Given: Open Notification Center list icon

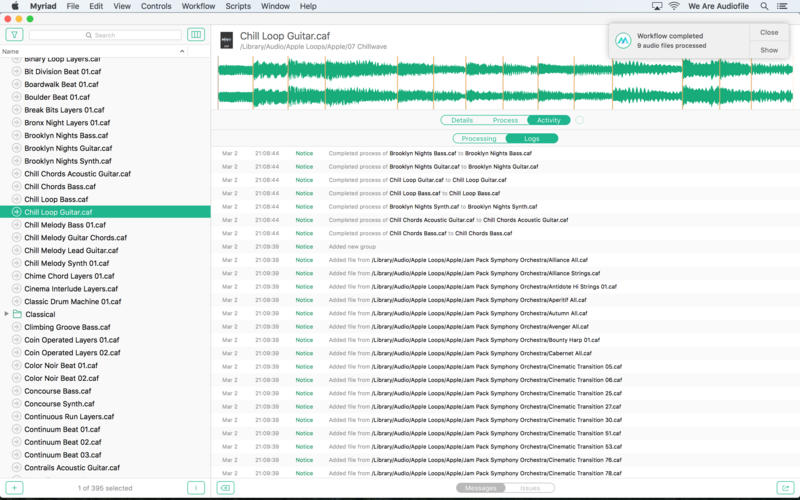Looking at the screenshot, I should pyautogui.click(x=782, y=6).
